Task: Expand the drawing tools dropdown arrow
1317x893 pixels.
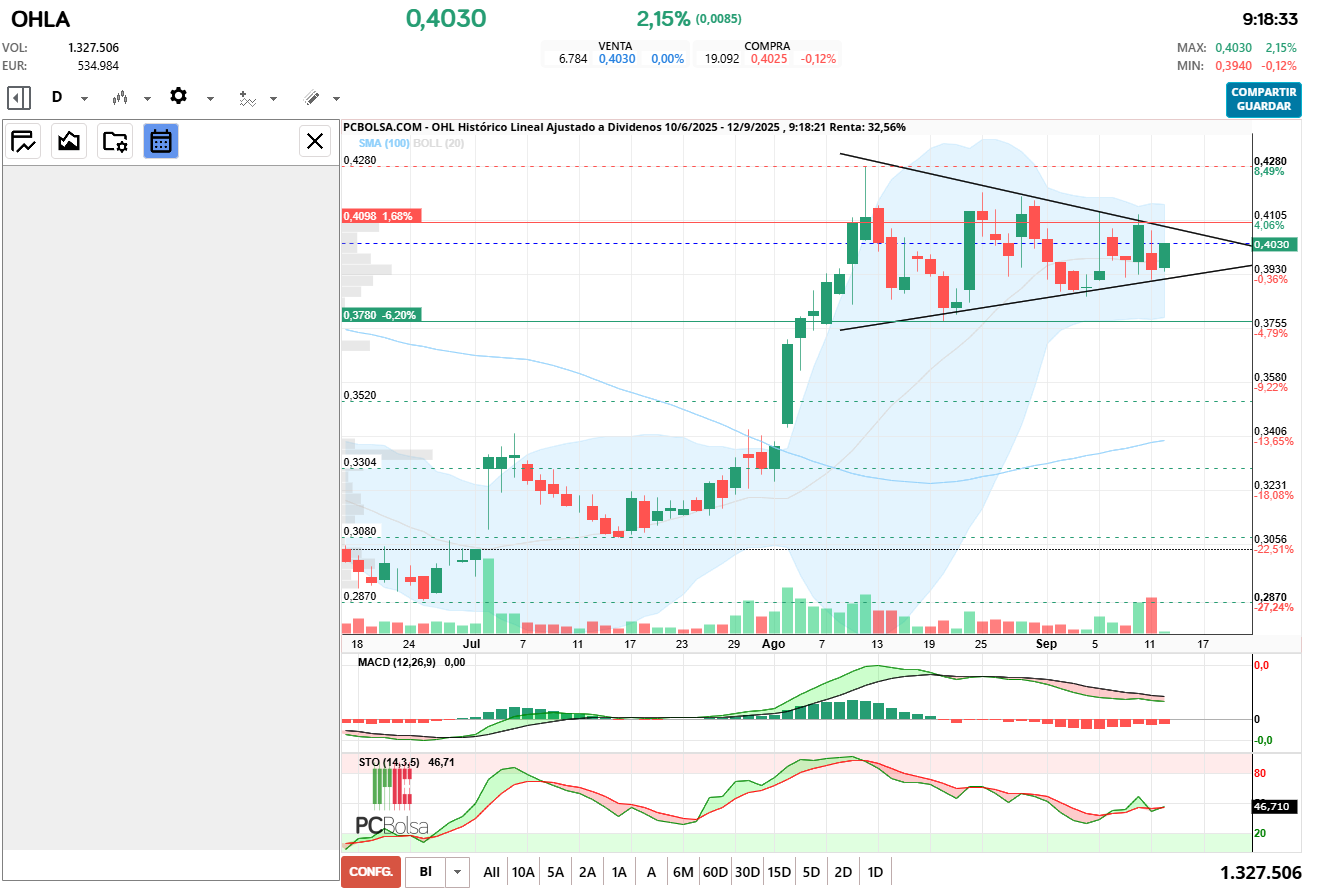Action: [336, 99]
